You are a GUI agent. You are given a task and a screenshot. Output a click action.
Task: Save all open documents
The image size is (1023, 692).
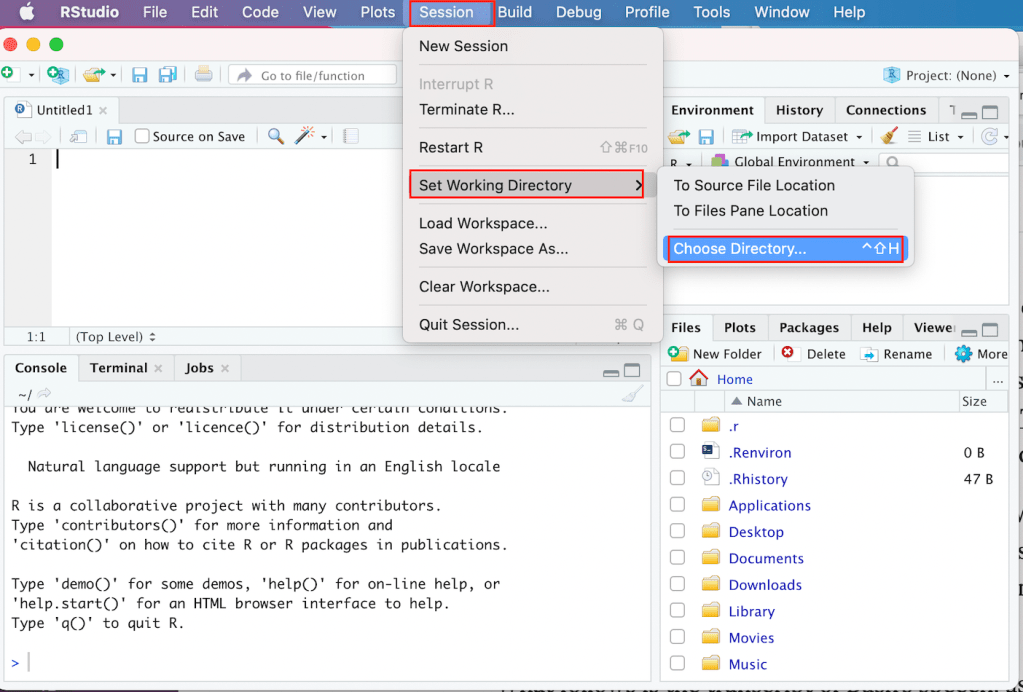tap(168, 75)
